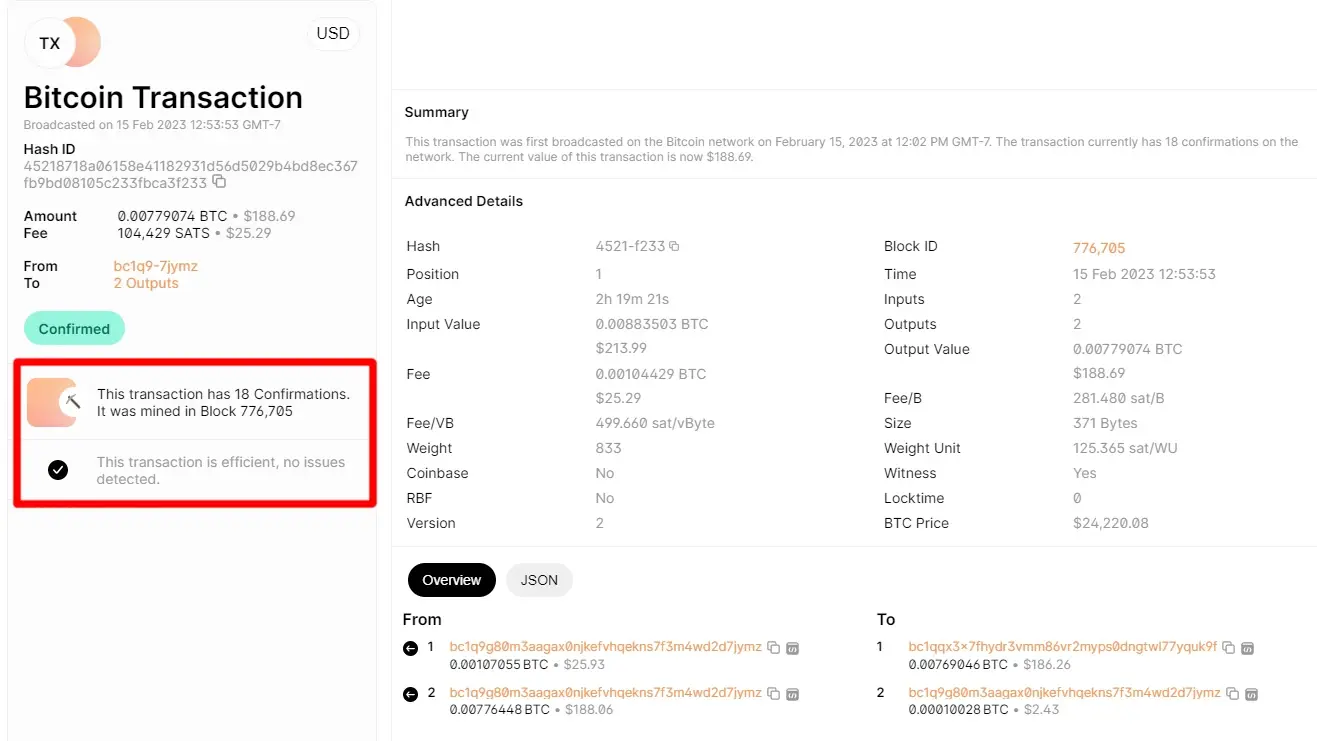Copy the To output 2 address
1317x741 pixels.
[1232, 693]
